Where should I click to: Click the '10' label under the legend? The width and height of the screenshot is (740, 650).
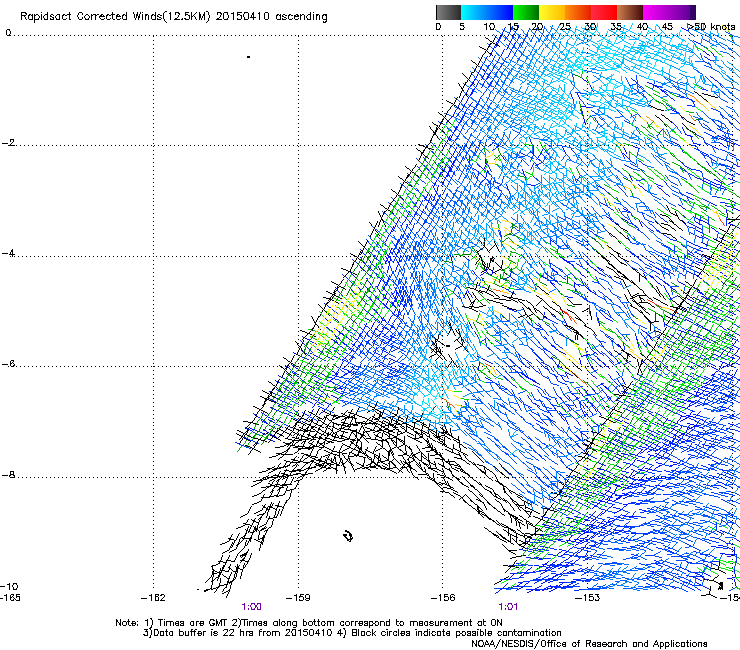tap(489, 27)
